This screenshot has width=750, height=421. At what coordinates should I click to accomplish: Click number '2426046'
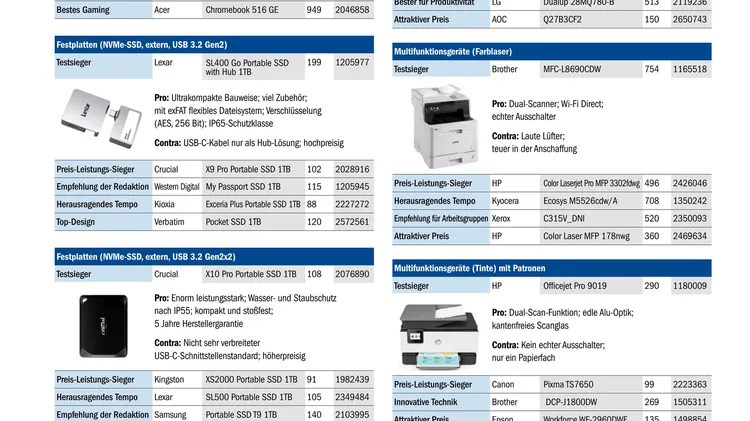point(690,183)
